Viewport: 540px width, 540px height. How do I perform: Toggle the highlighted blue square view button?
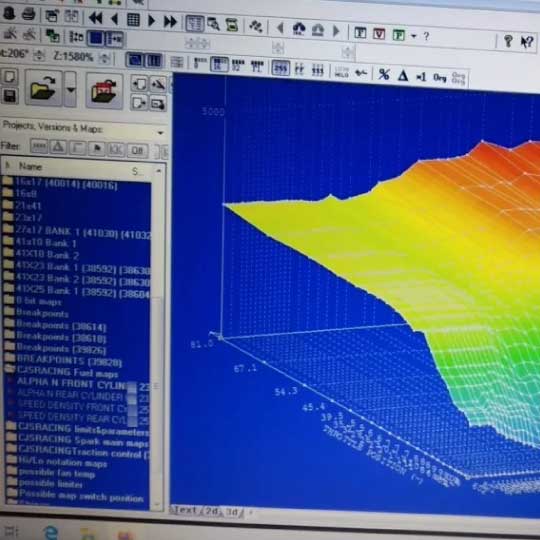click(96, 38)
